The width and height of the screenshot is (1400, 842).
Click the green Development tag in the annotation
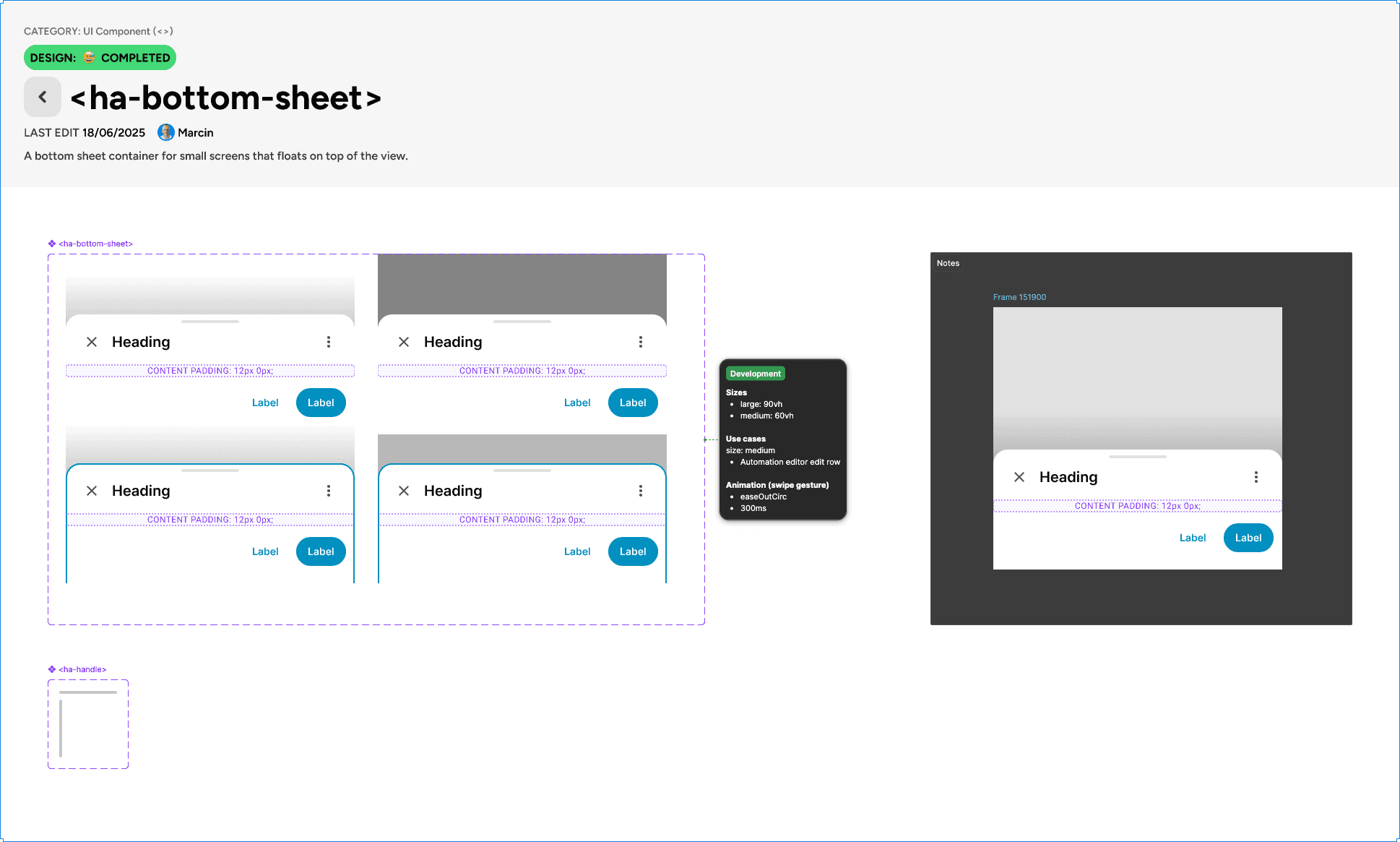(755, 374)
